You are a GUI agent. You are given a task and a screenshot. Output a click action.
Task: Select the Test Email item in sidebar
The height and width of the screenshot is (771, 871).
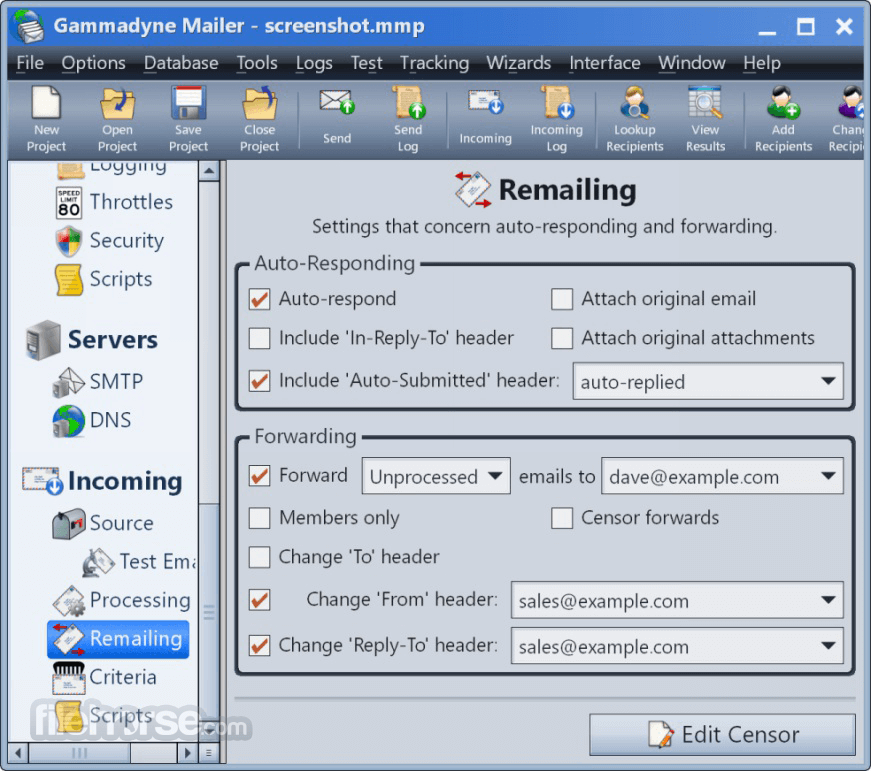coord(139,562)
